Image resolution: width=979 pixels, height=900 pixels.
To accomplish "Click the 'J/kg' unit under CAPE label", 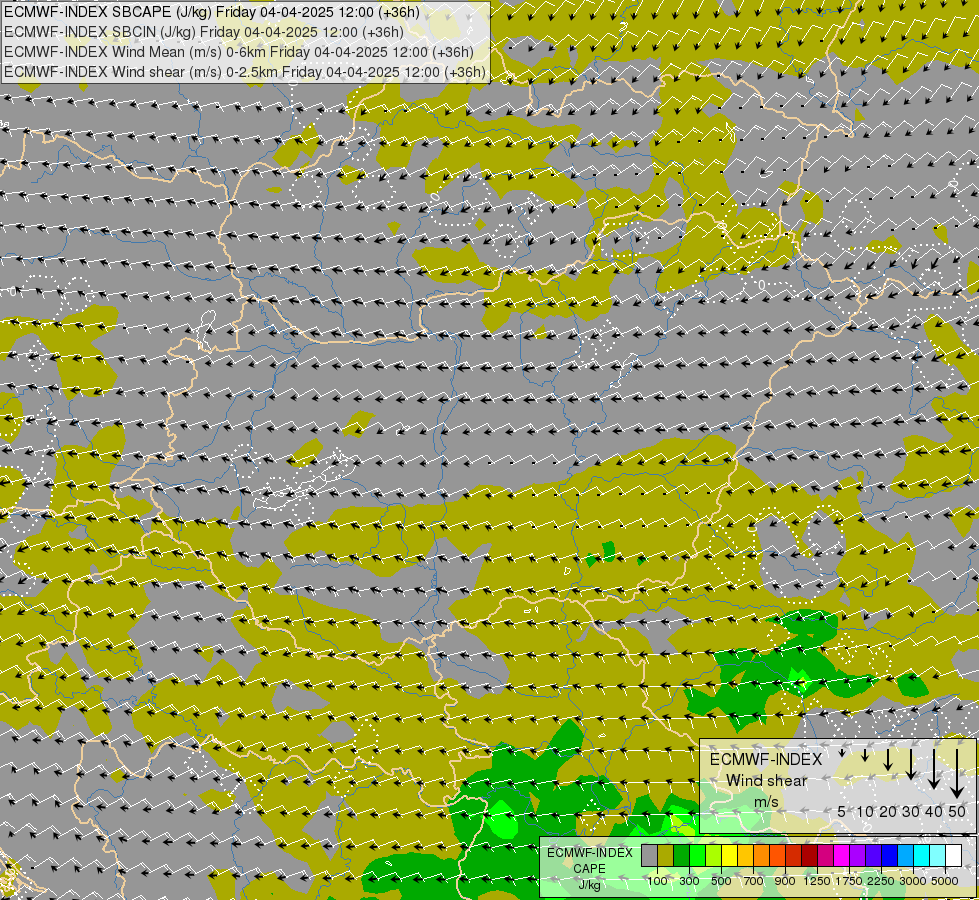I will (589, 885).
